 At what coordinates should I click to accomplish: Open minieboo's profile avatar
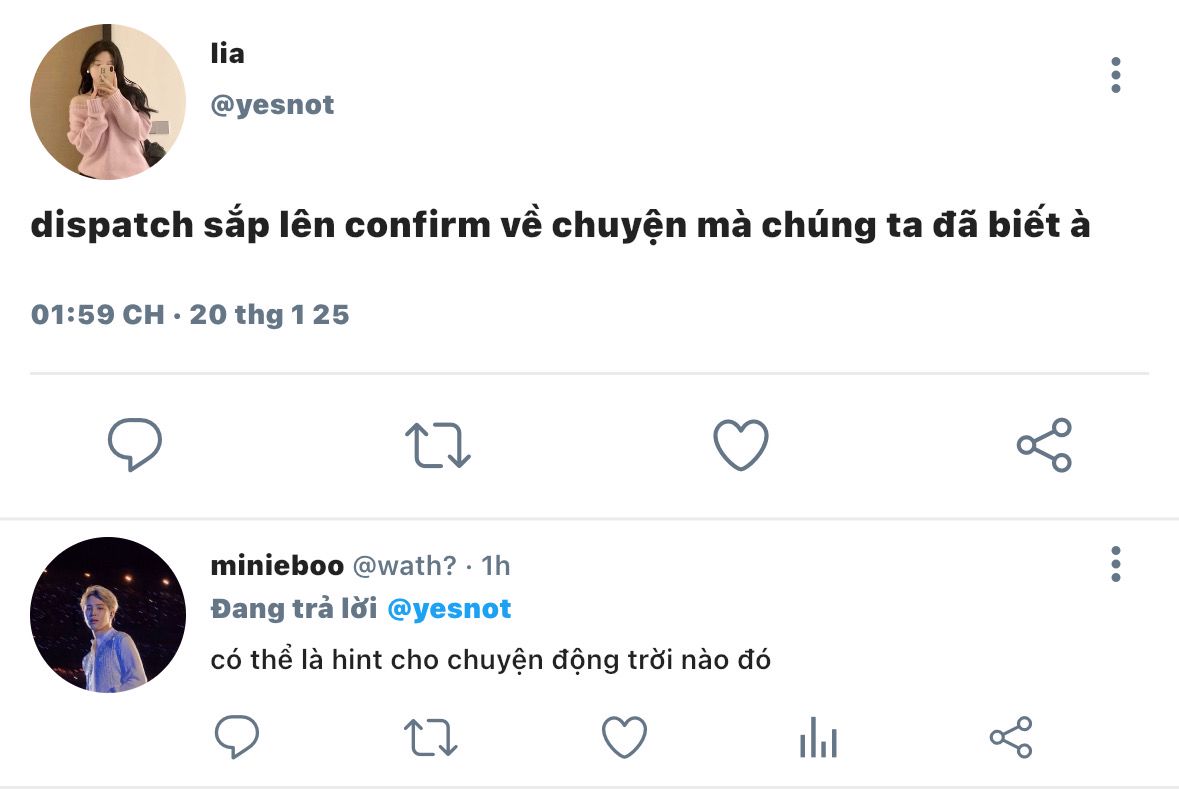pos(108,615)
